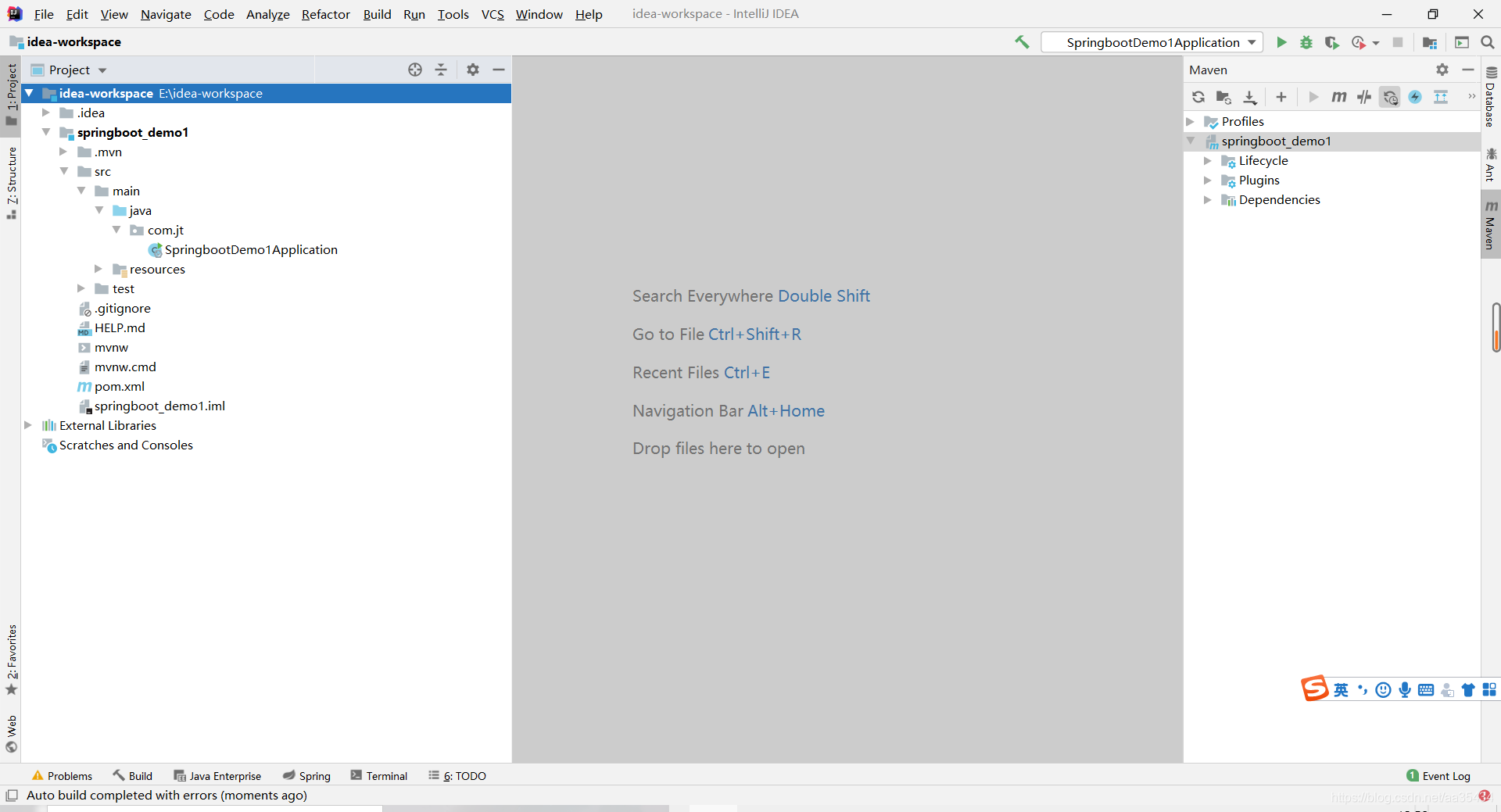
Task: Expand the Maven Profiles node
Action: pos(1190,121)
